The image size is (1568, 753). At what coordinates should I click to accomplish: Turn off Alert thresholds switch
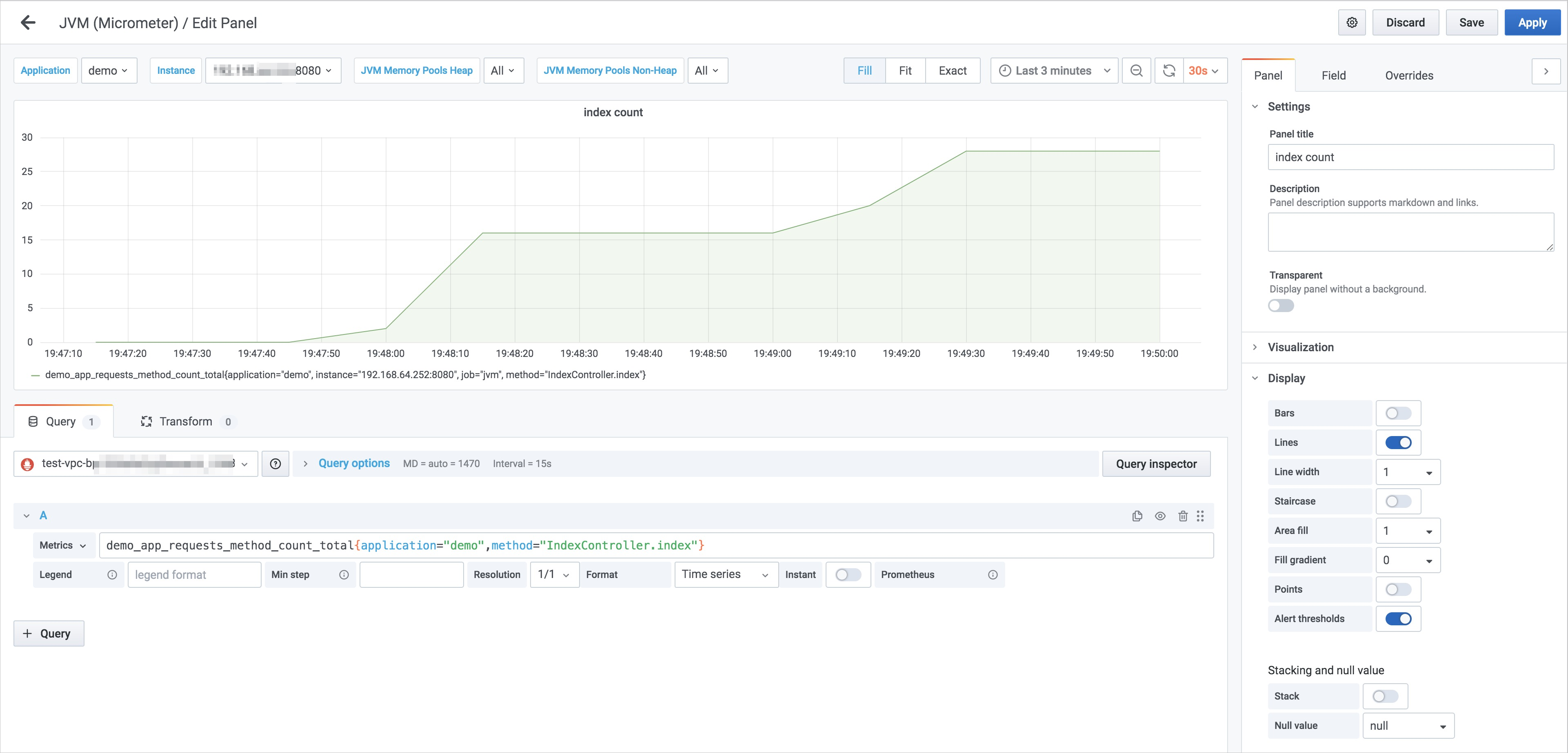1398,618
